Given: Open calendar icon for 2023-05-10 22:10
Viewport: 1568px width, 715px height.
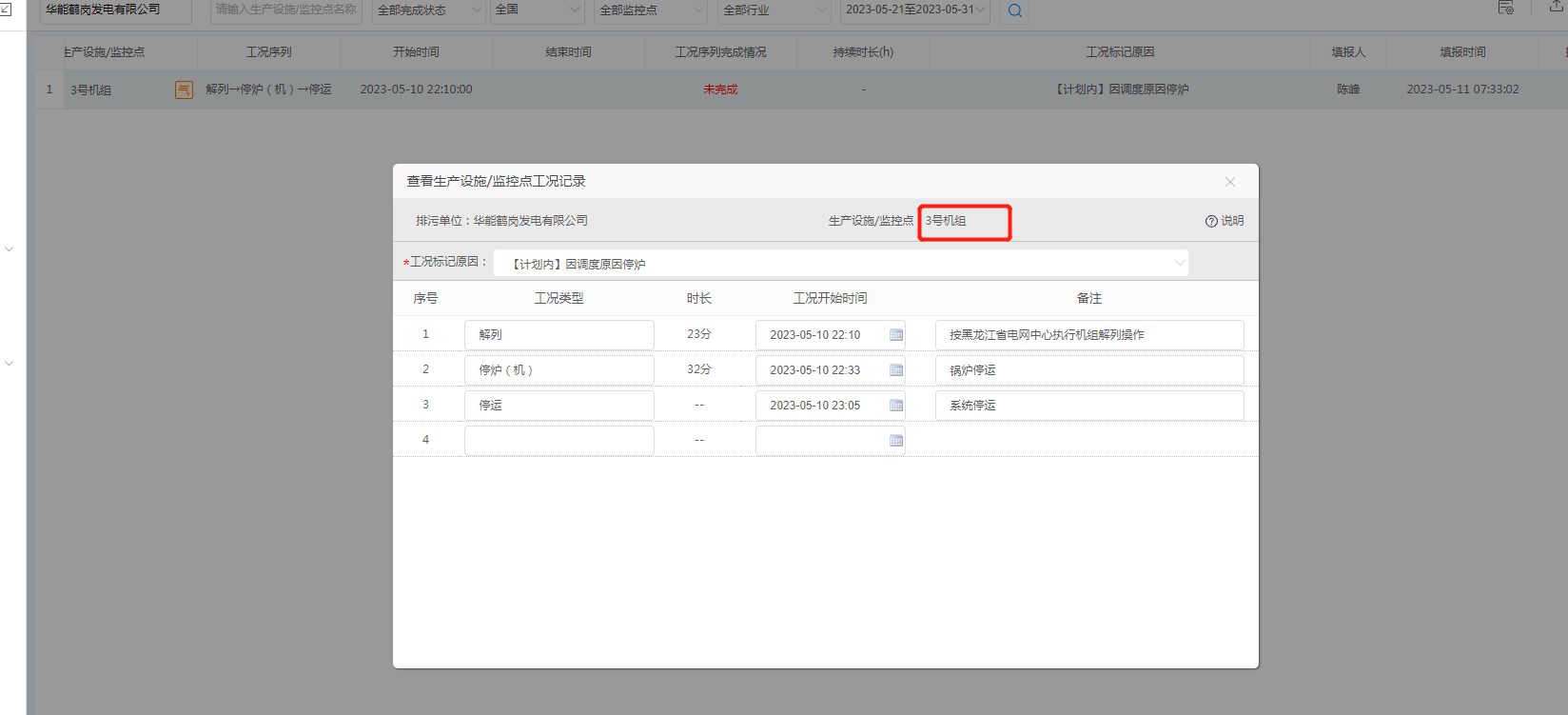Looking at the screenshot, I should (x=896, y=335).
